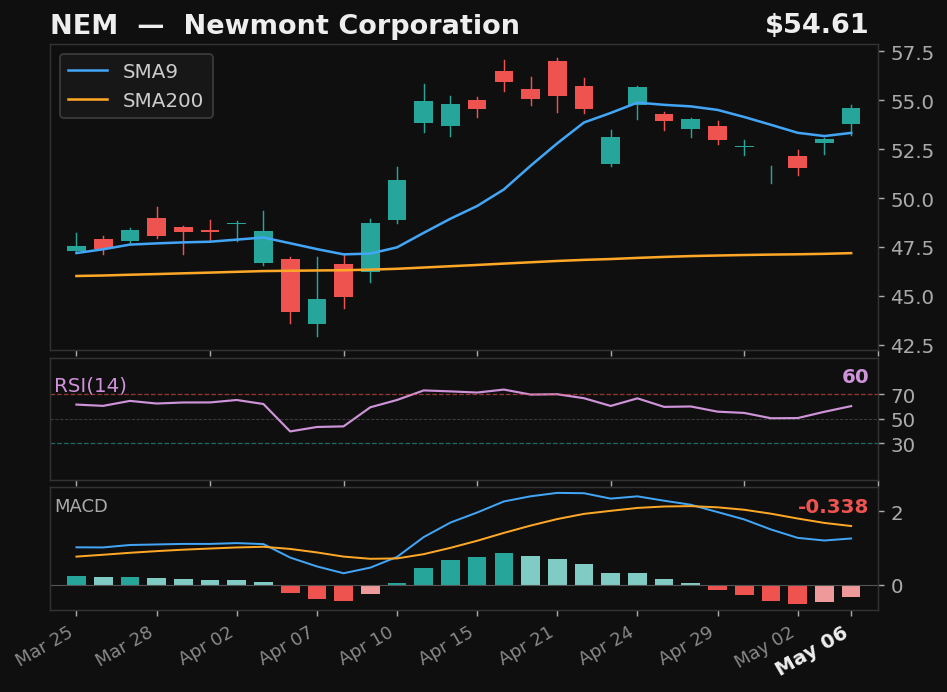
Task: Click the Apr 02 date label
Action: click(x=206, y=645)
